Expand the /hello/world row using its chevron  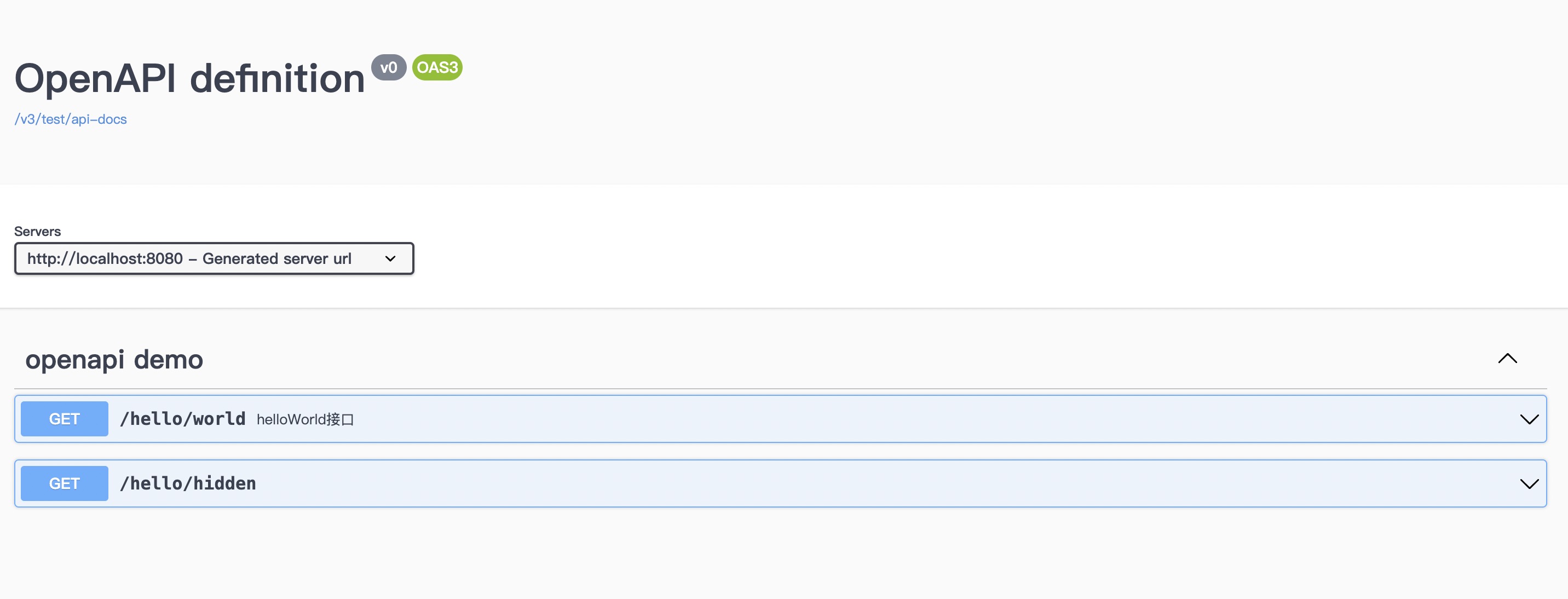1529,419
